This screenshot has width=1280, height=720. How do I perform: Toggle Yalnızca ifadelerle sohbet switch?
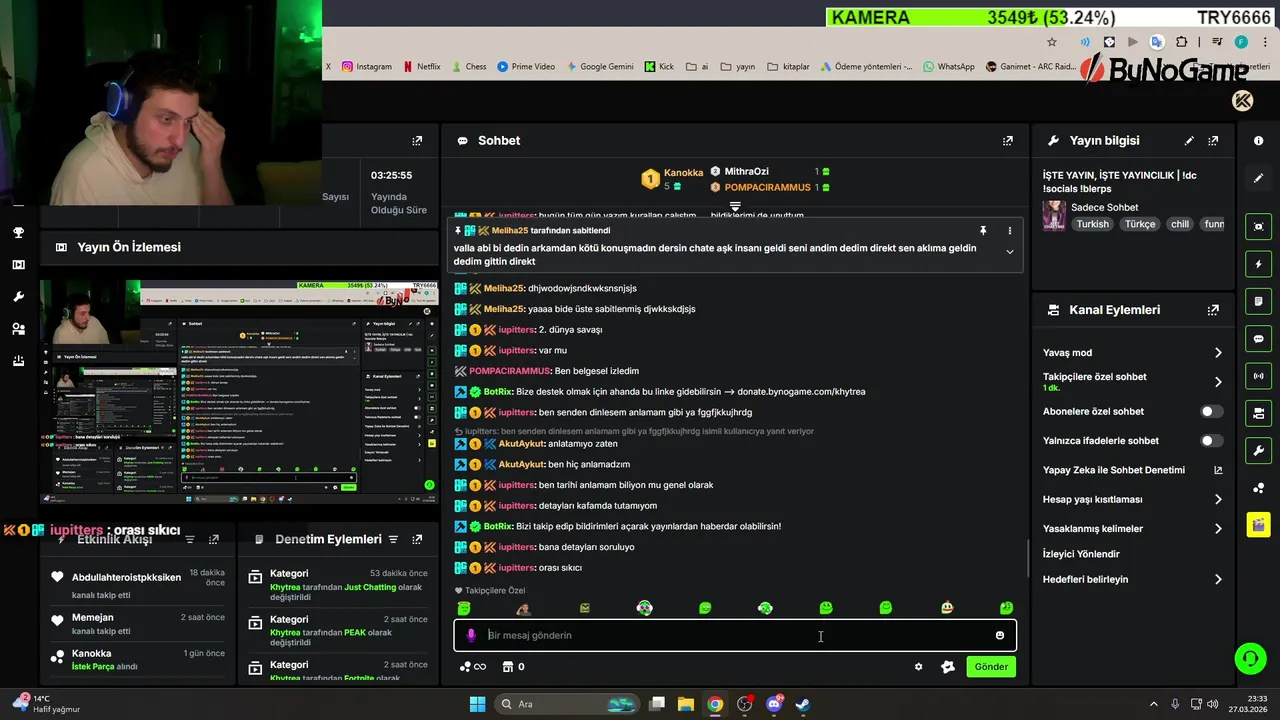click(1211, 441)
